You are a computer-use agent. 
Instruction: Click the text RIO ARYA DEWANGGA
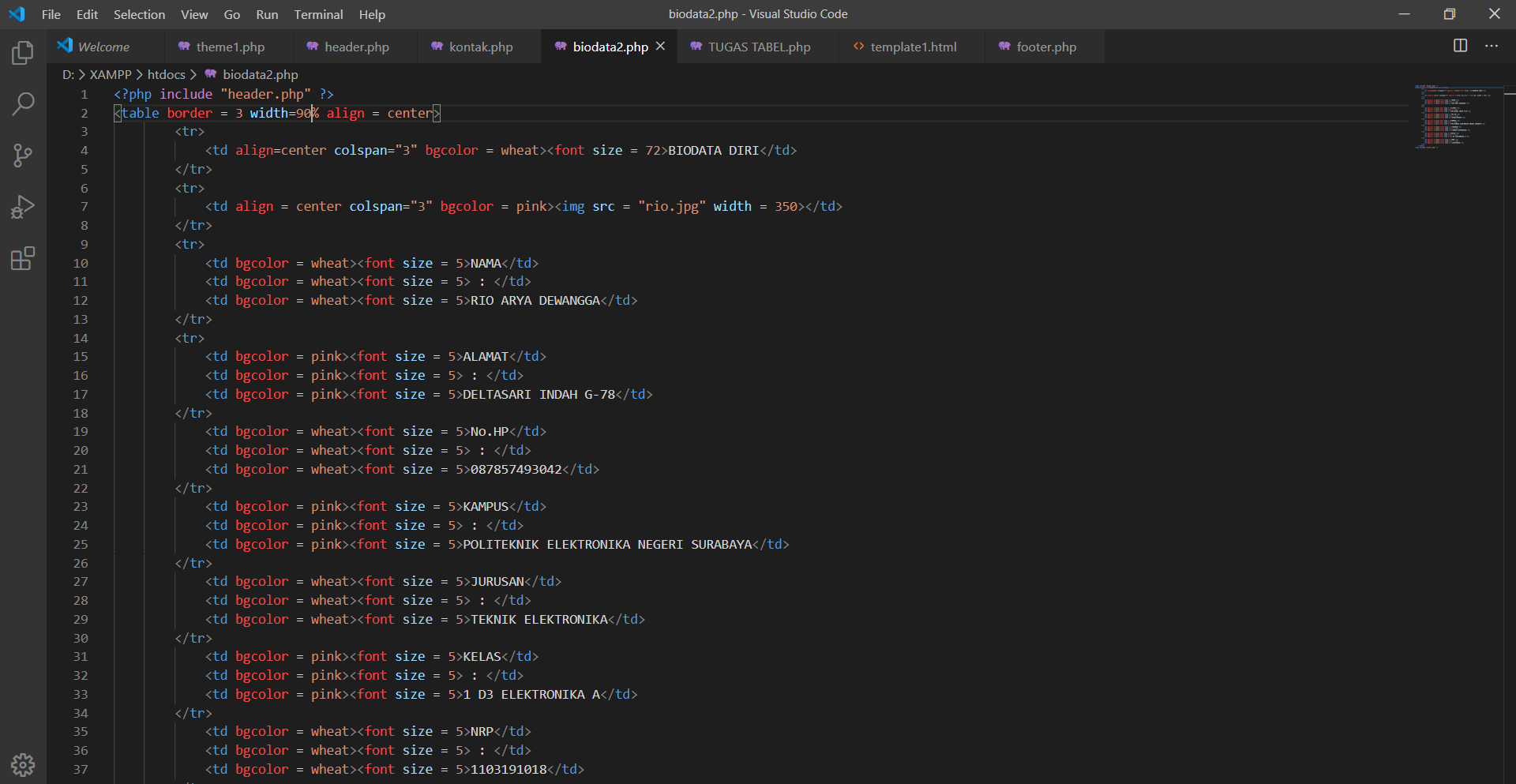(x=535, y=300)
